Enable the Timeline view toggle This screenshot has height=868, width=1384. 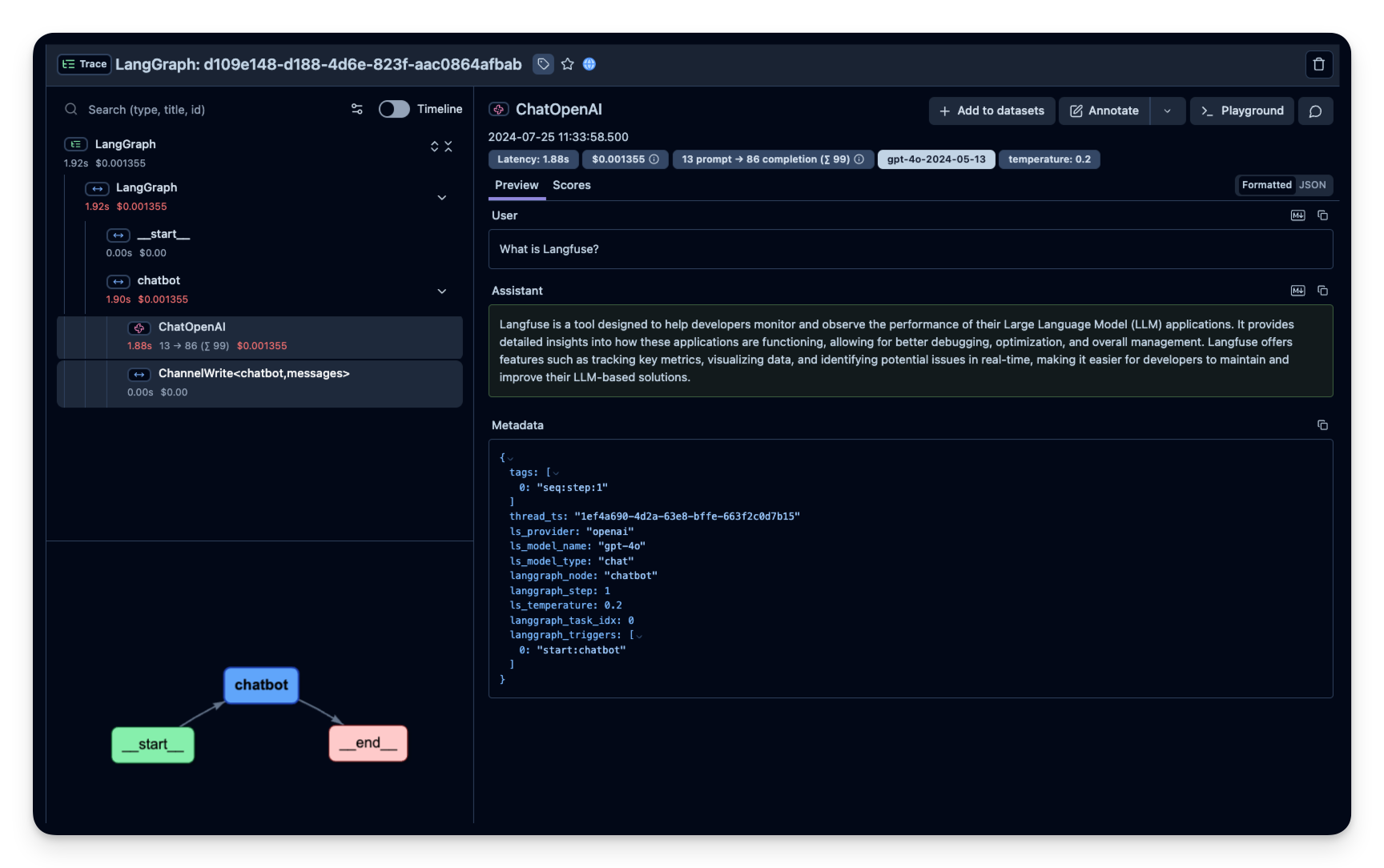[394, 109]
